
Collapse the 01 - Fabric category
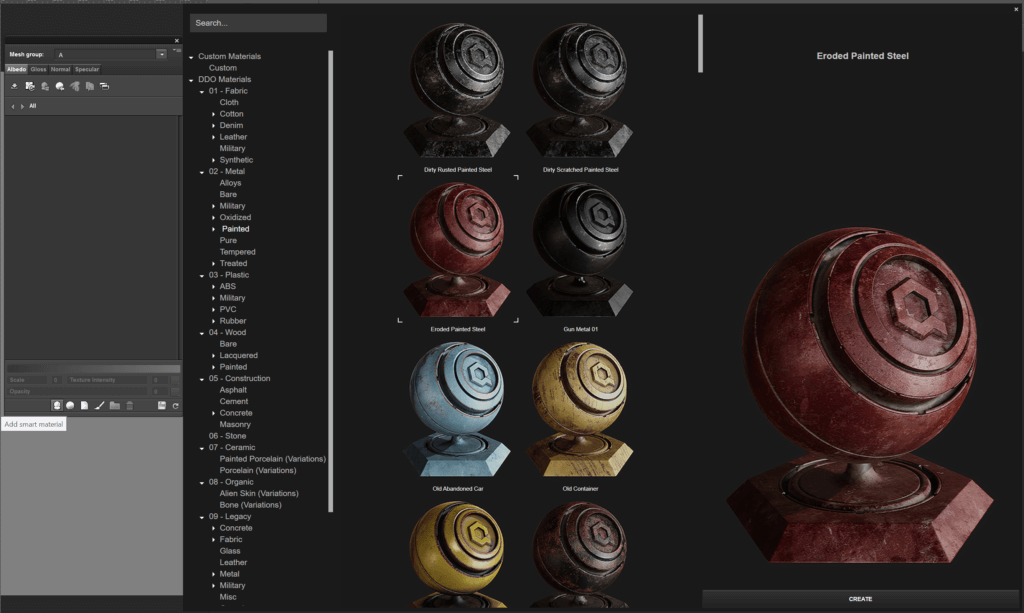202,91
